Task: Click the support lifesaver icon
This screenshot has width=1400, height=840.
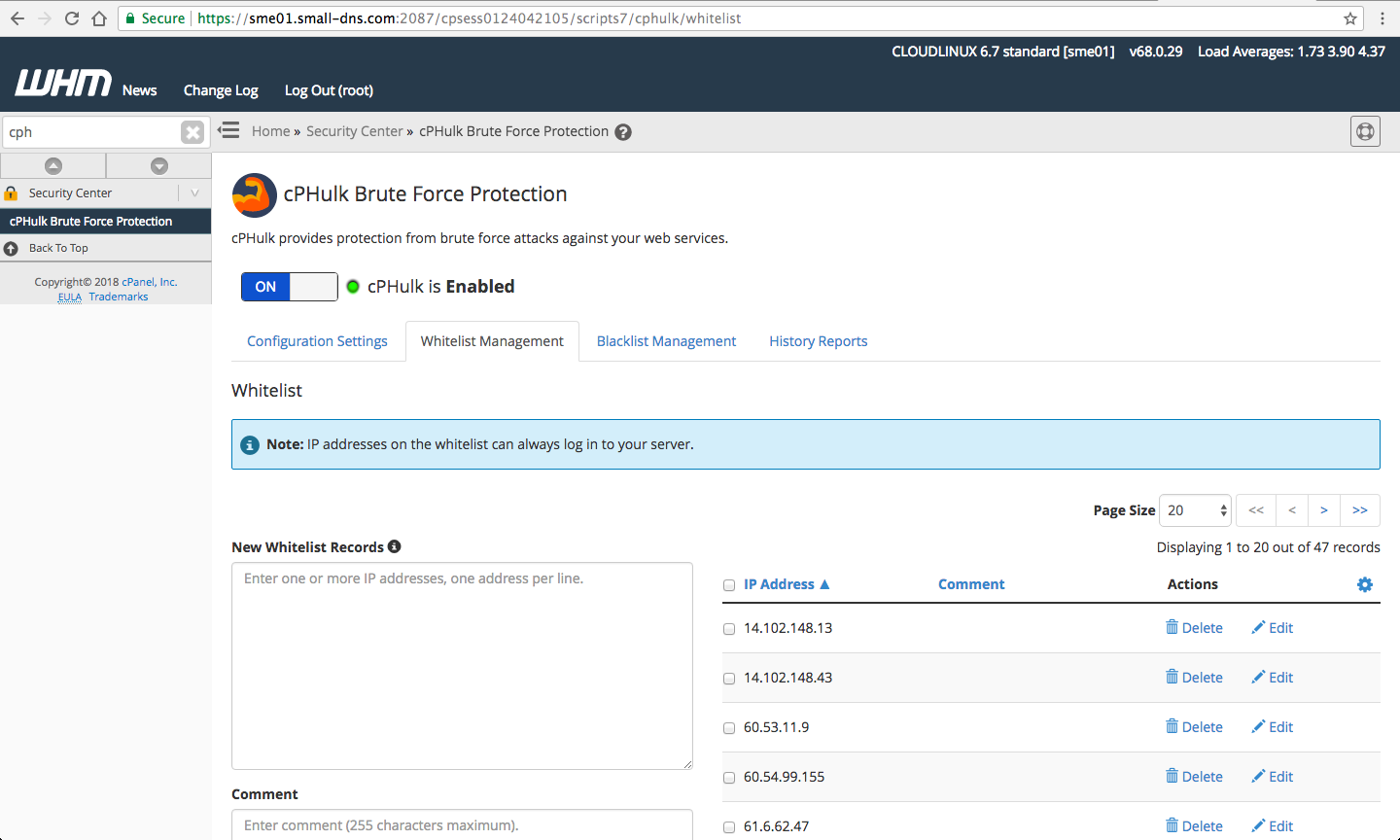Action: pyautogui.click(x=1365, y=131)
